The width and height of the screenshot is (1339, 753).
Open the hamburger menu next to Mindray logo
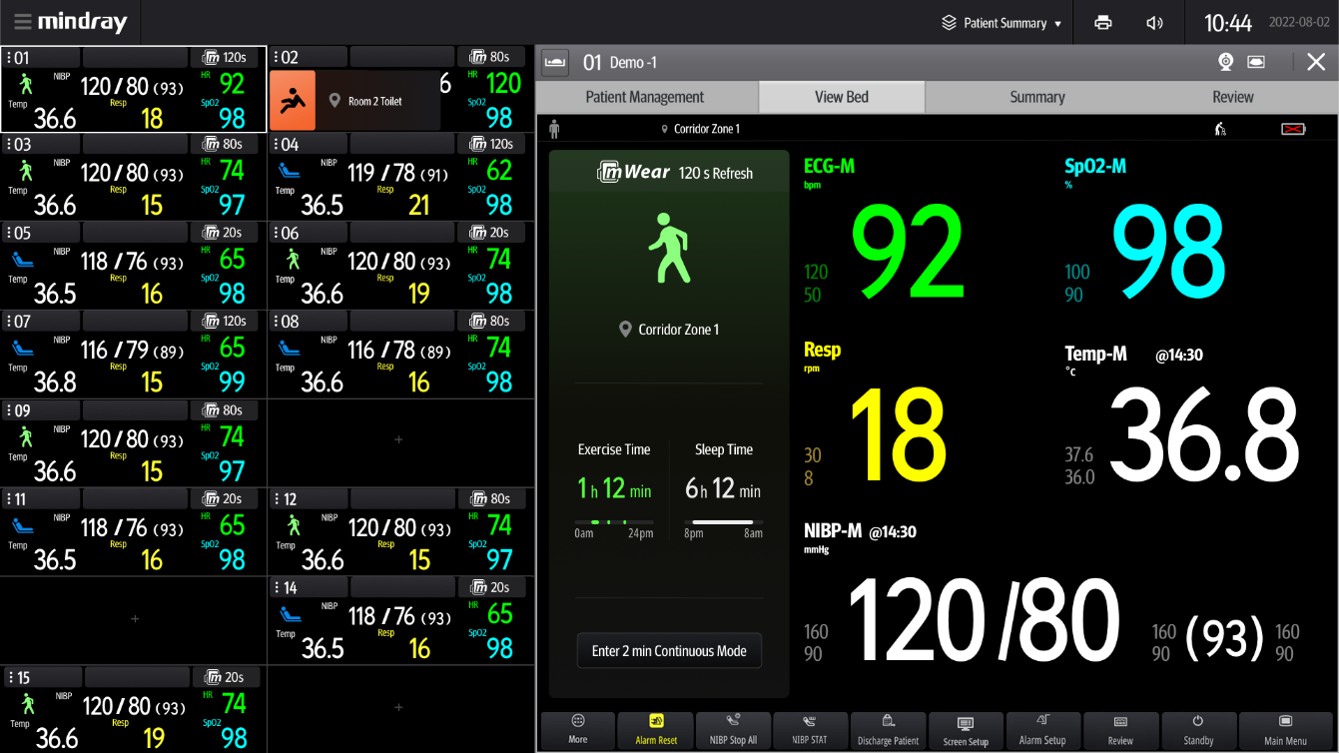pyautogui.click(x=22, y=22)
